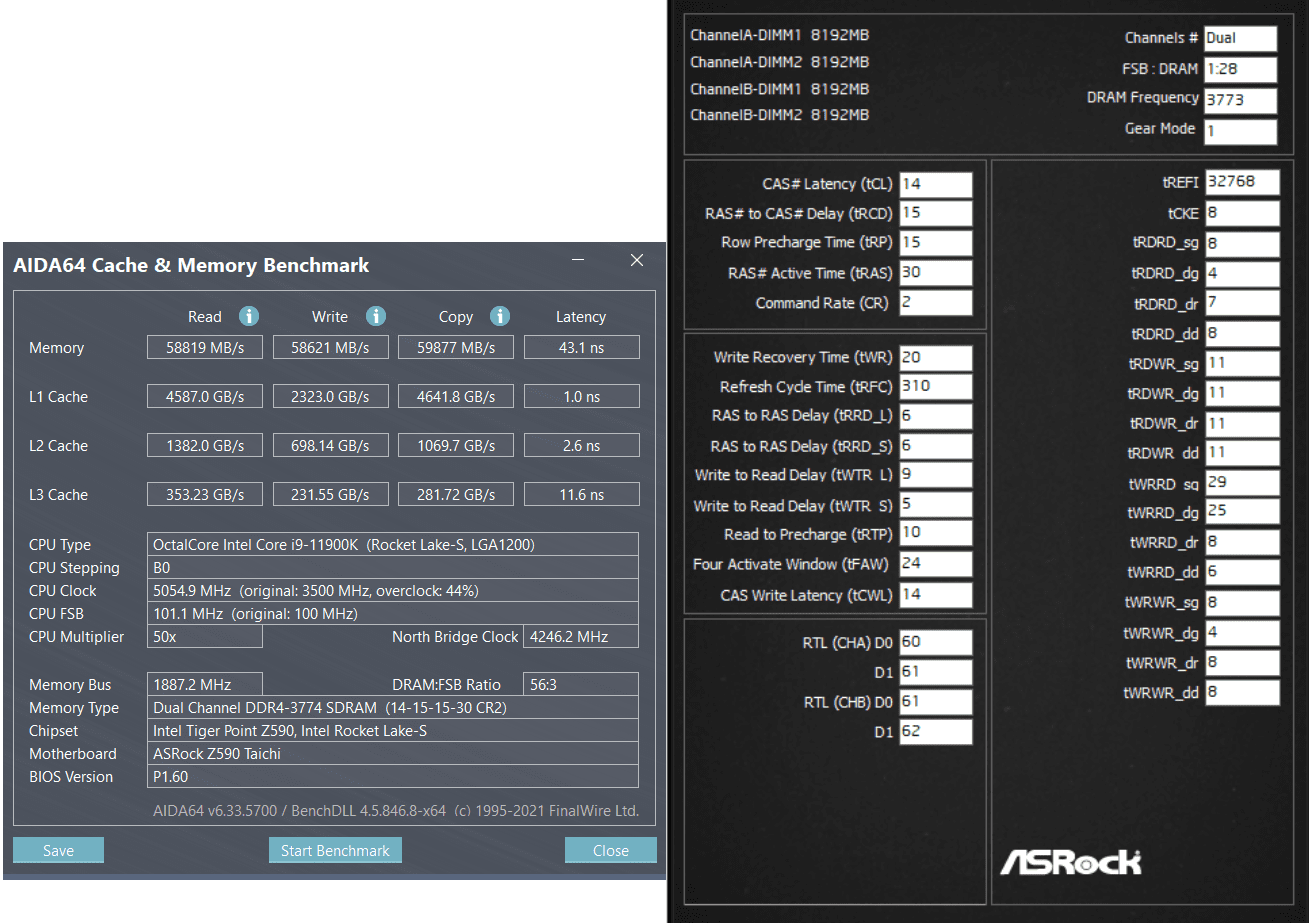Click the ASRock logo
Image resolution: width=1309 pixels, height=923 pixels.
tap(1071, 861)
